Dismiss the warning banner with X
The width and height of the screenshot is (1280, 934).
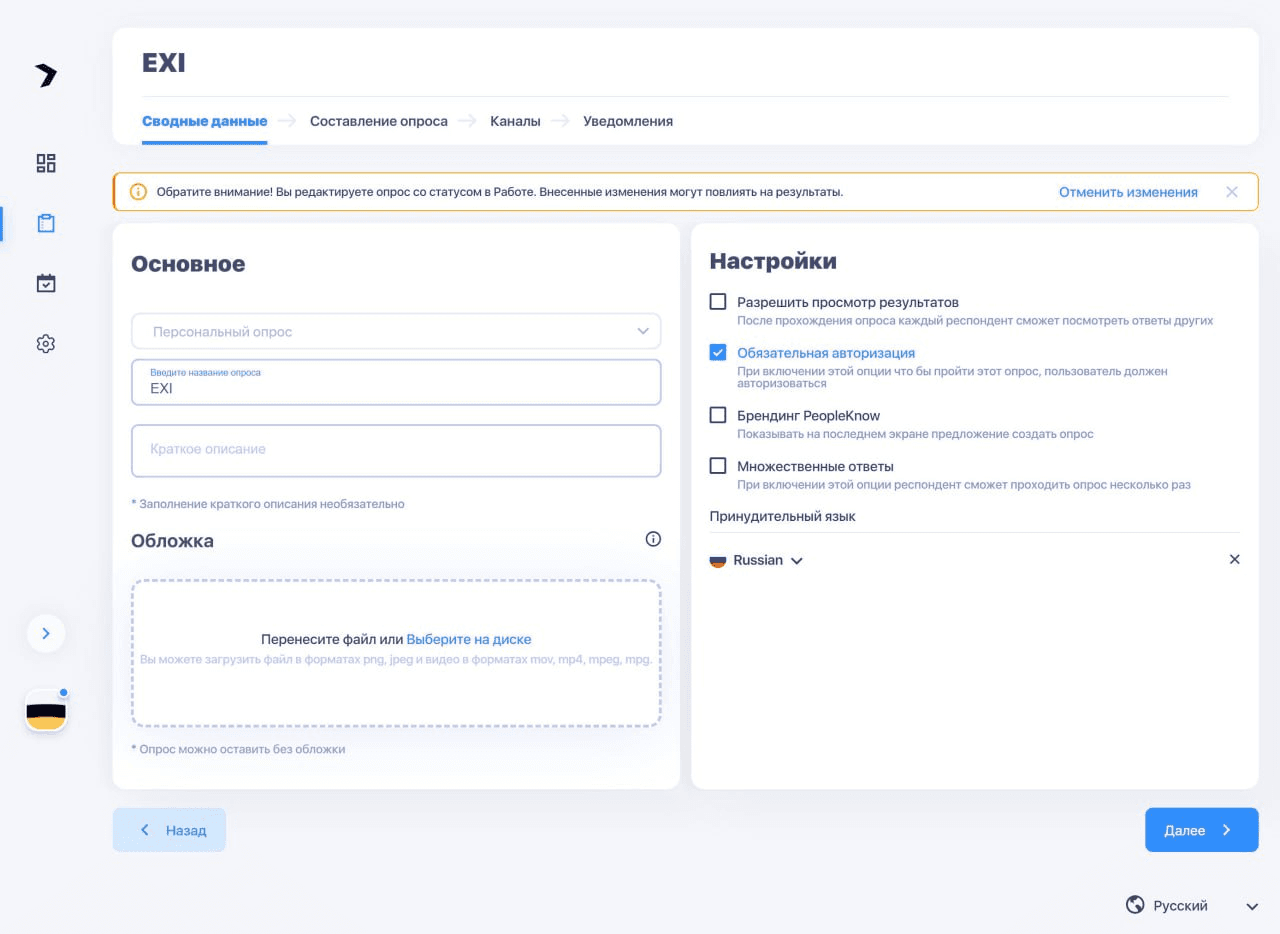tap(1232, 192)
